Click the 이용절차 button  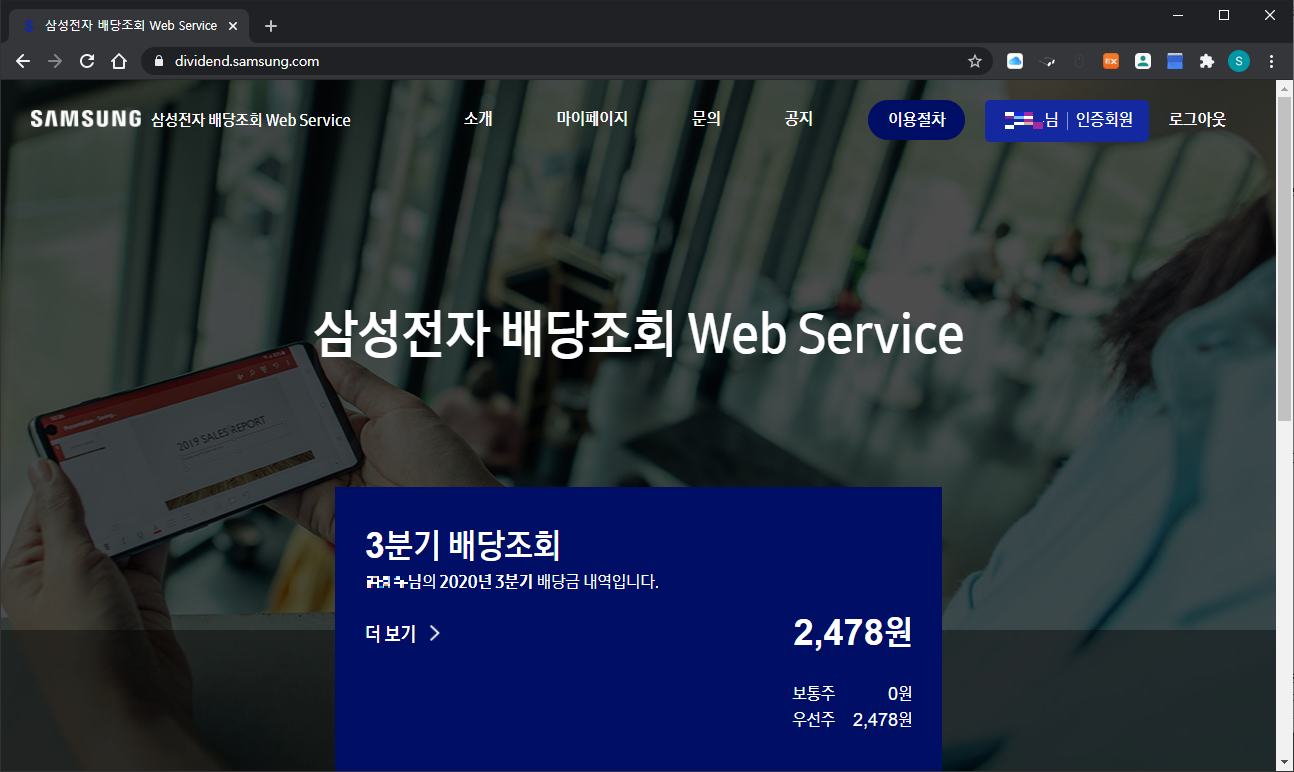[x=916, y=120]
